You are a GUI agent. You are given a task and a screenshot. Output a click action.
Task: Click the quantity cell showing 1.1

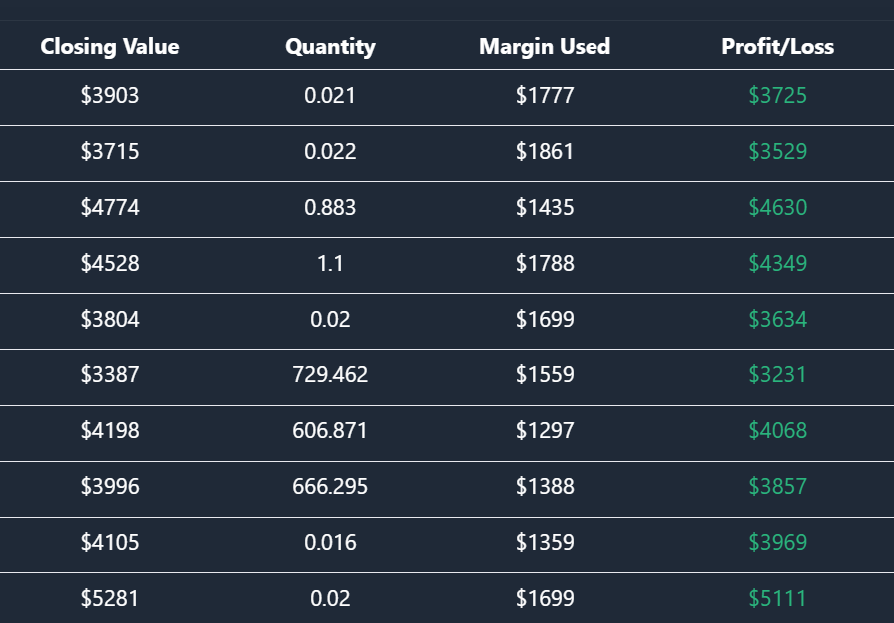click(x=330, y=264)
